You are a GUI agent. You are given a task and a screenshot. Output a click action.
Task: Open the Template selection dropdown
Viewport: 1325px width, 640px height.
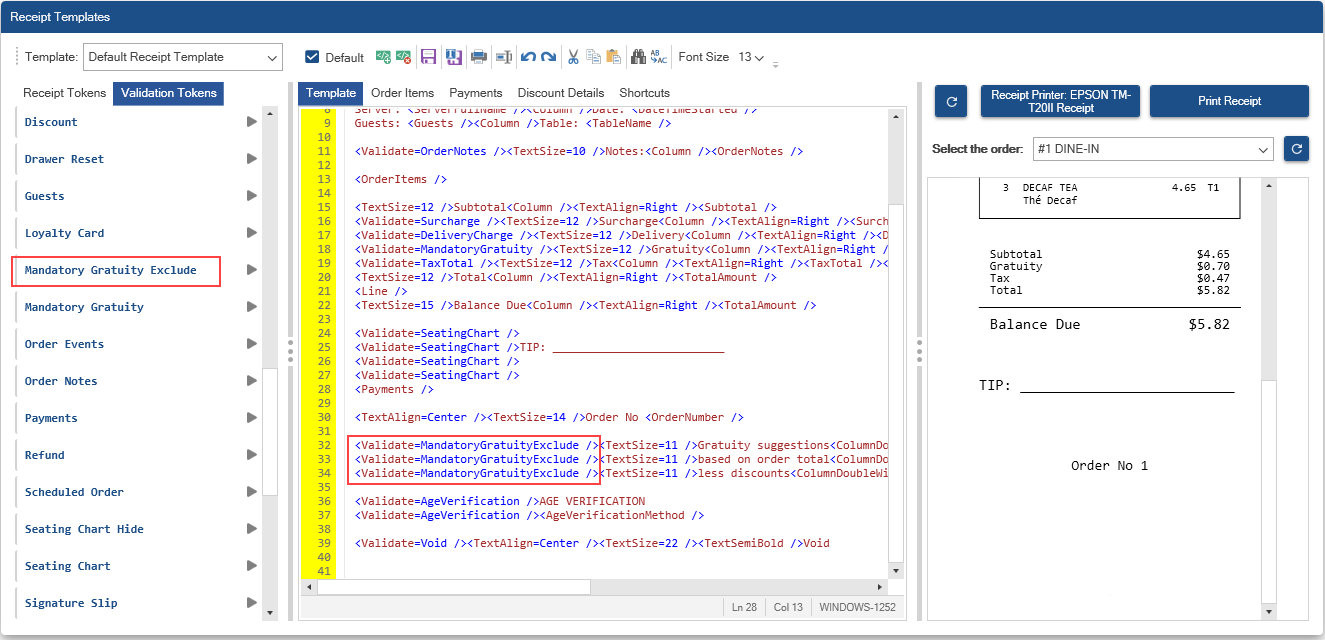[x=183, y=57]
